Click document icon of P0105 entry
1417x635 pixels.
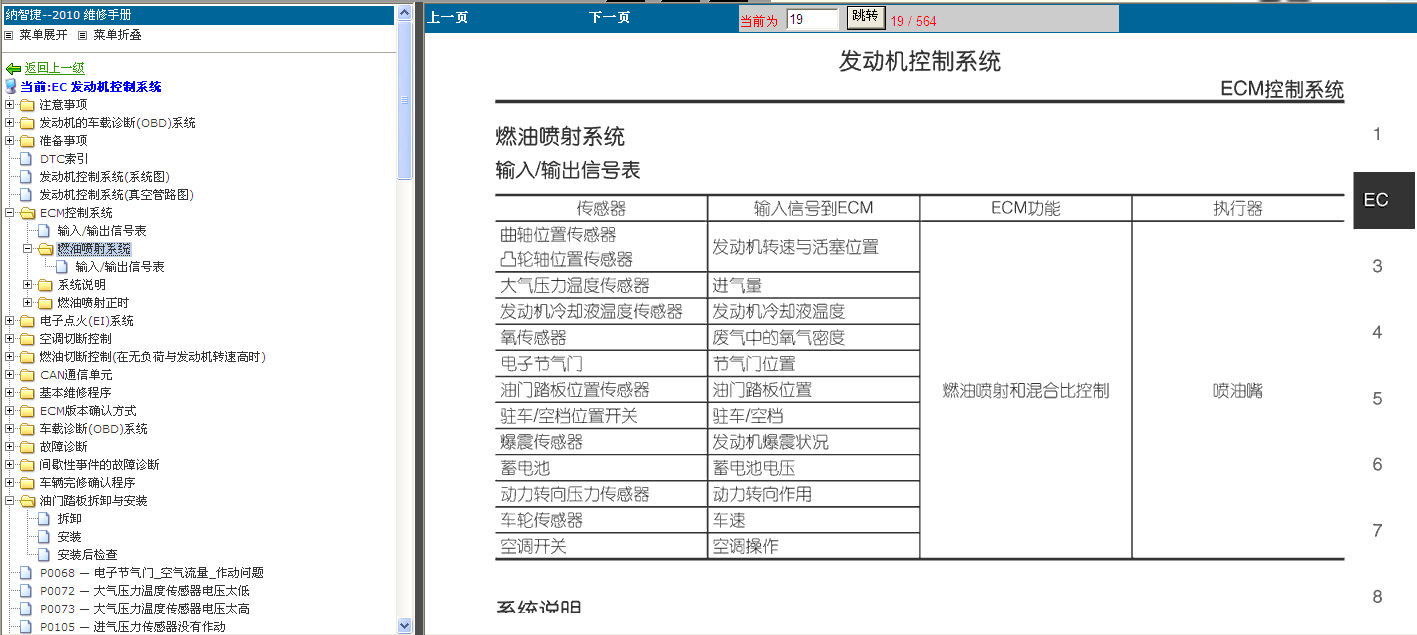coord(27,627)
